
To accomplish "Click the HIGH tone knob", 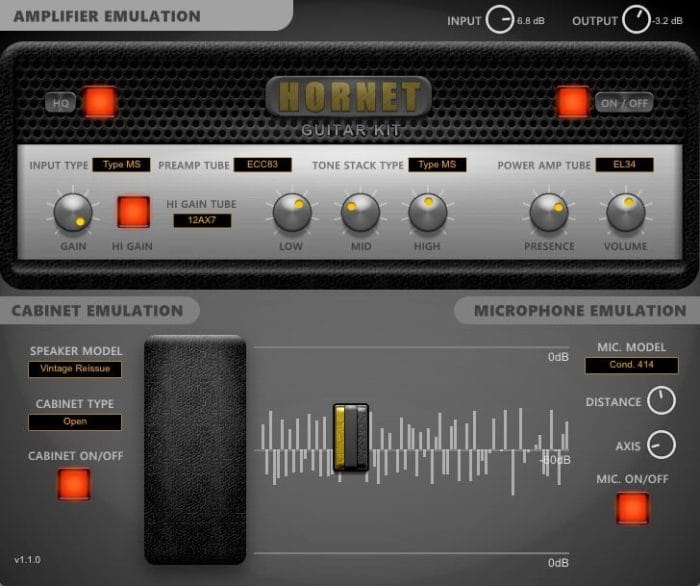I will point(428,212).
